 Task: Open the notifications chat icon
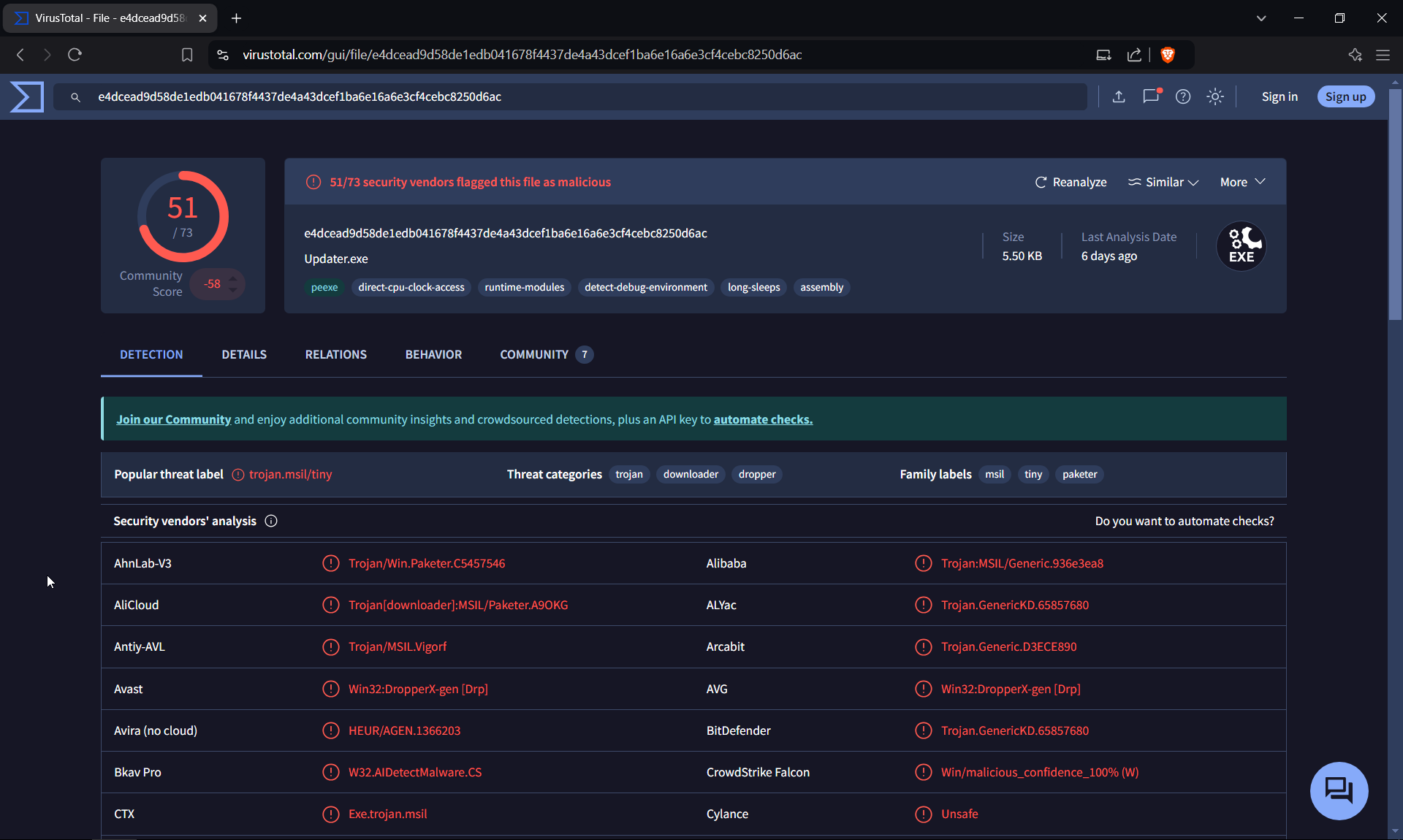[x=1152, y=96]
